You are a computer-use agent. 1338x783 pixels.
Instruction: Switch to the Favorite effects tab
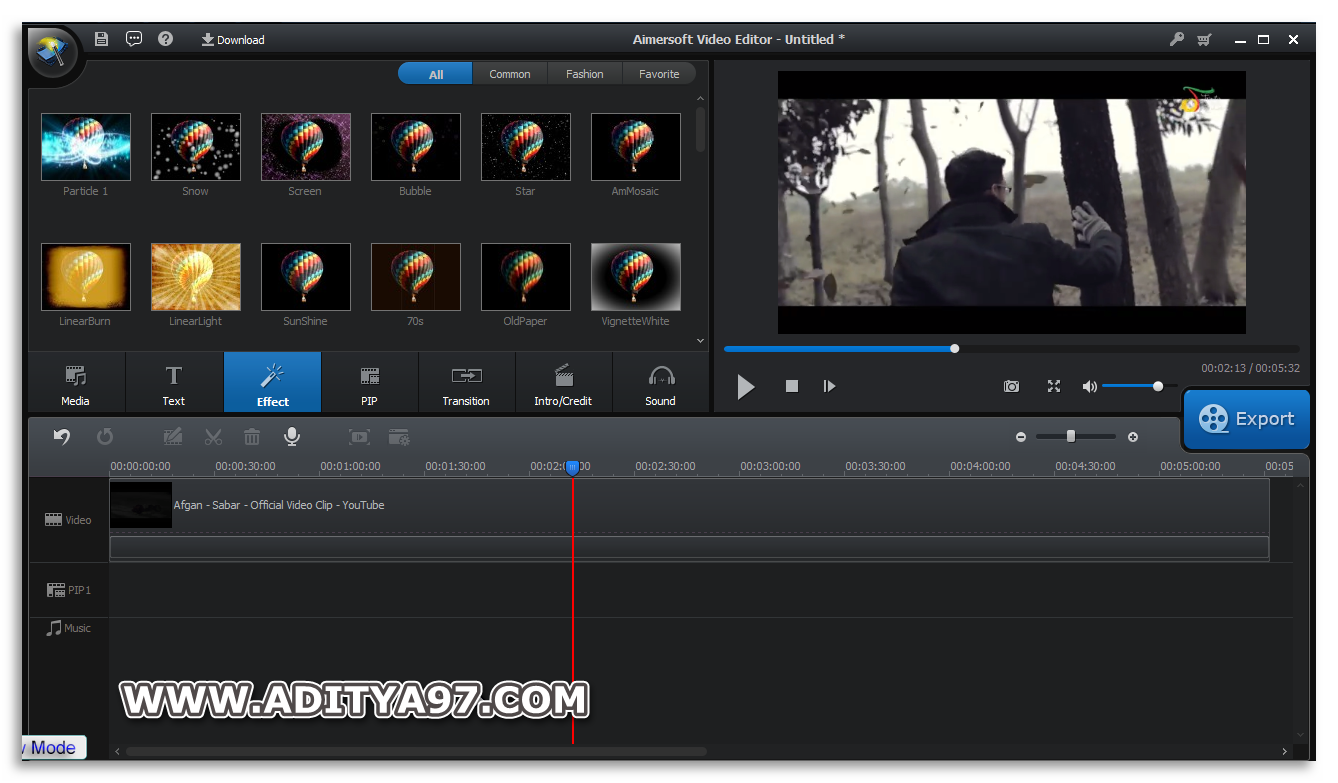click(659, 74)
